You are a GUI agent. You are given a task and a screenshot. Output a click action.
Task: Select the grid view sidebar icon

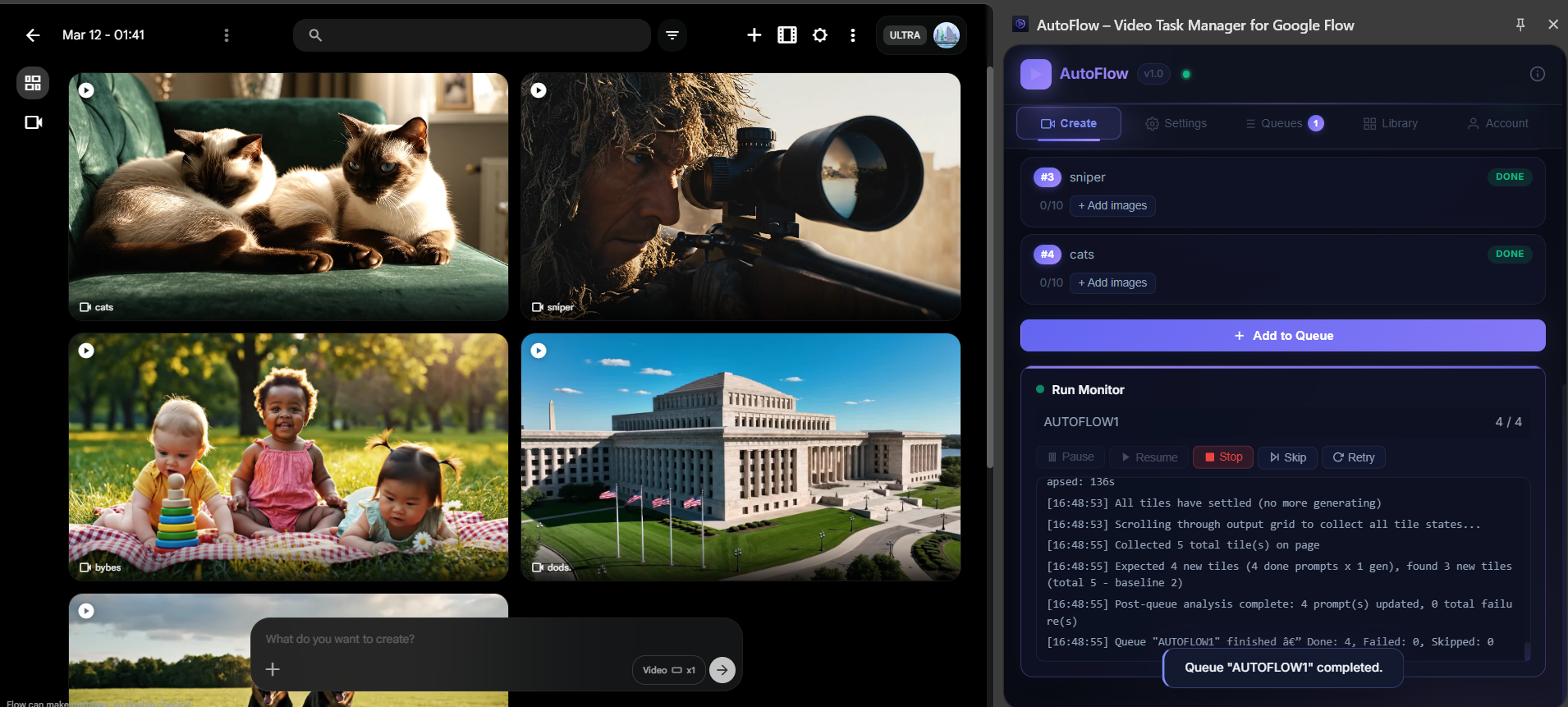33,83
